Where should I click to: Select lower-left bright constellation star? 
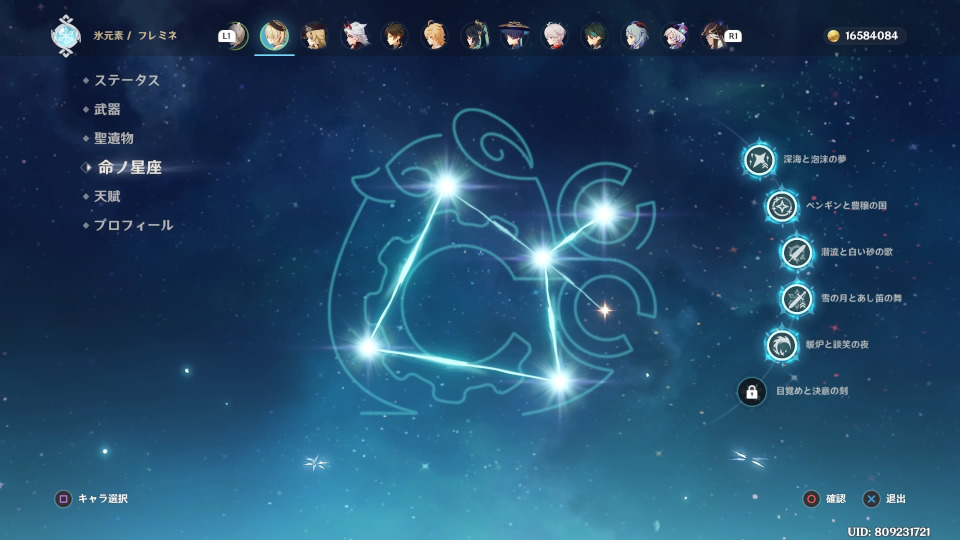tap(368, 347)
